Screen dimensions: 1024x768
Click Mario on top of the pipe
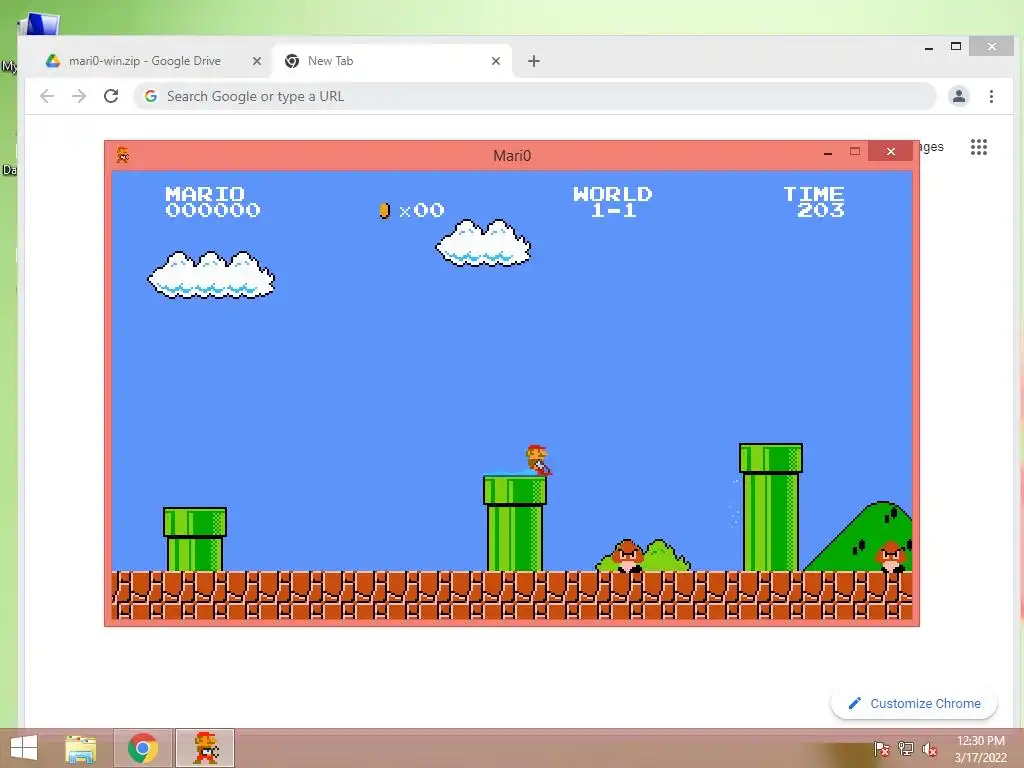(538, 460)
